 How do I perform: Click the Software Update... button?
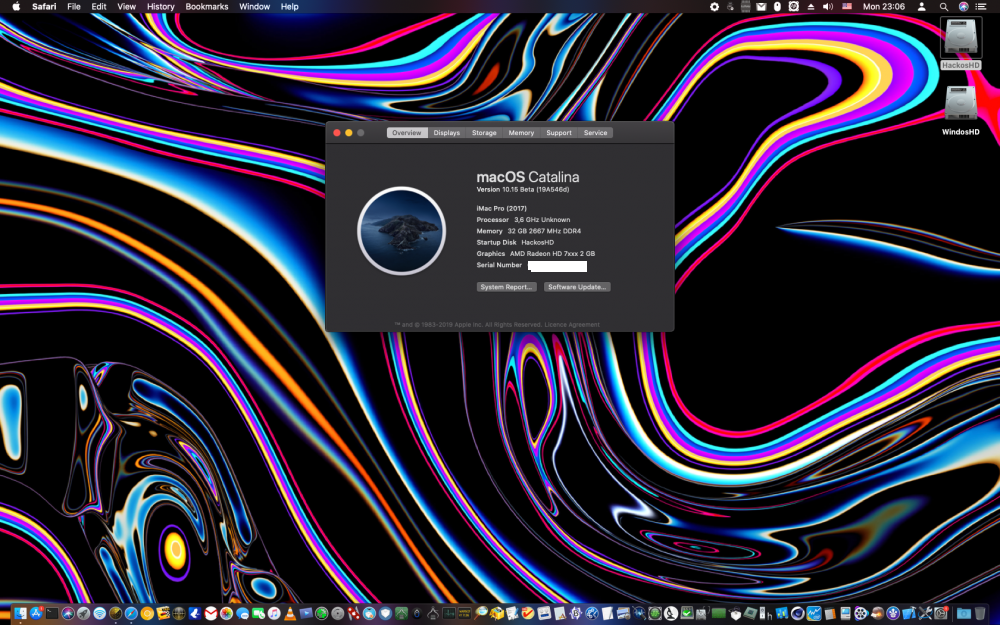click(577, 287)
